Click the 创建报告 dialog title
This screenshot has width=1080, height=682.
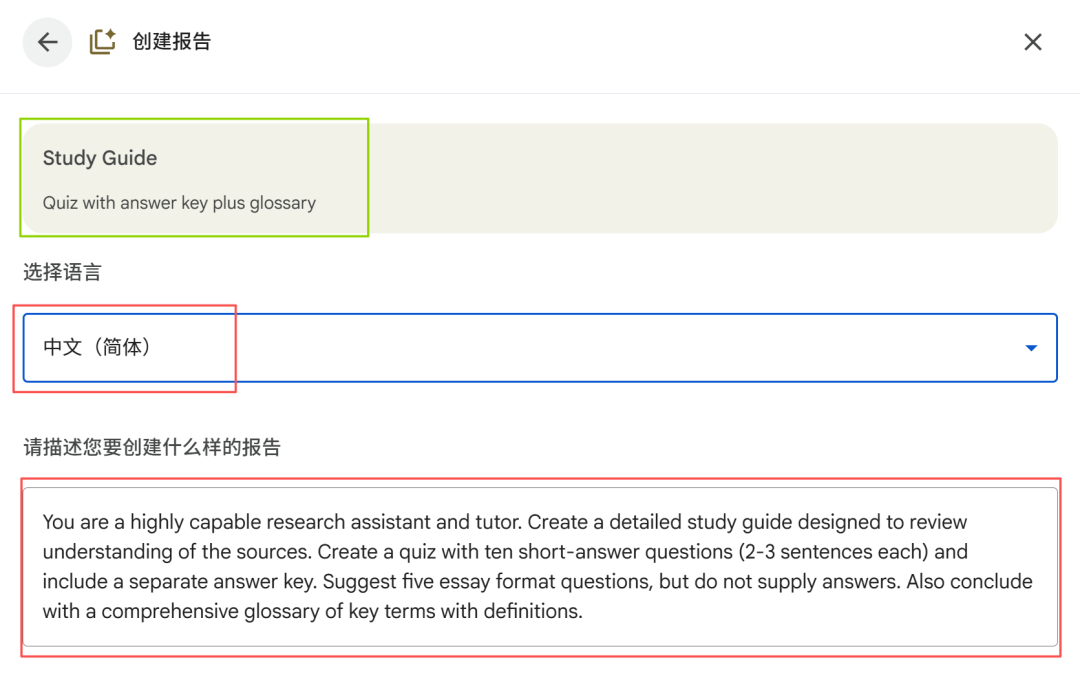point(172,42)
